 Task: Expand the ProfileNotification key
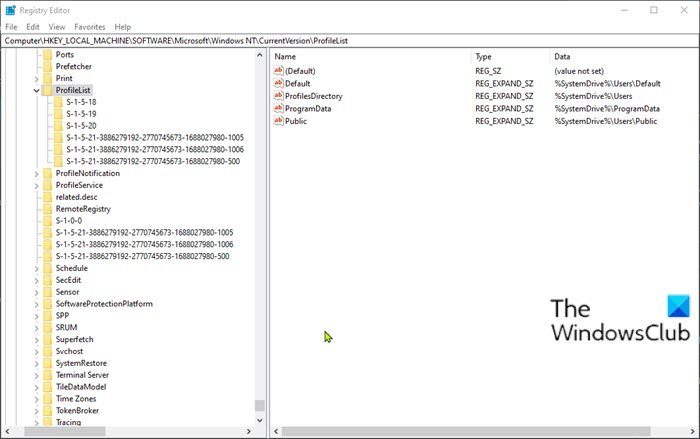(x=37, y=174)
